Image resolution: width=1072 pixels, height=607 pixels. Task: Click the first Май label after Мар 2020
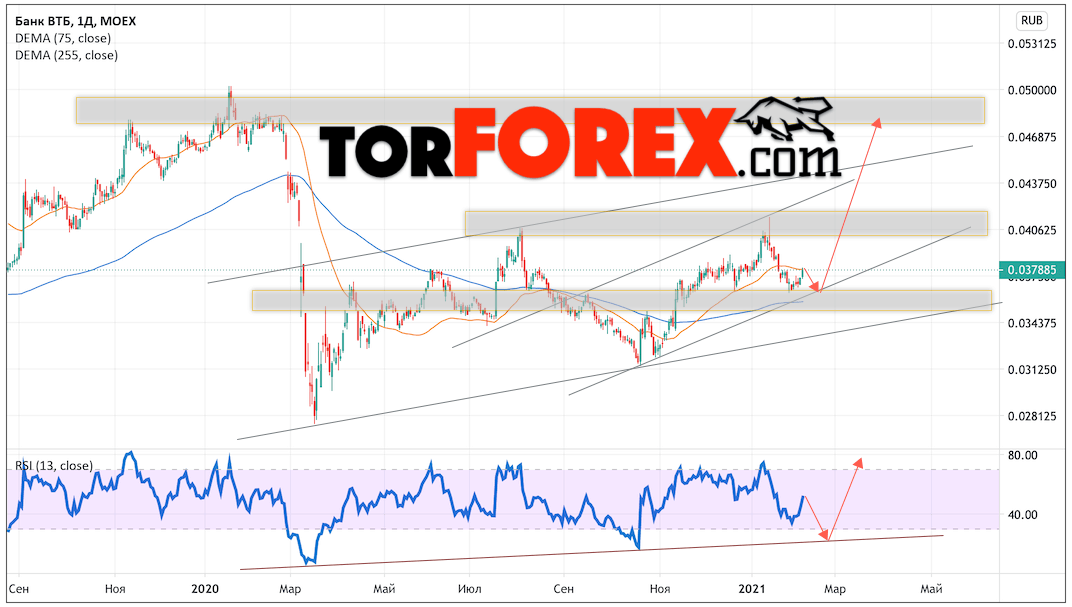(x=384, y=589)
